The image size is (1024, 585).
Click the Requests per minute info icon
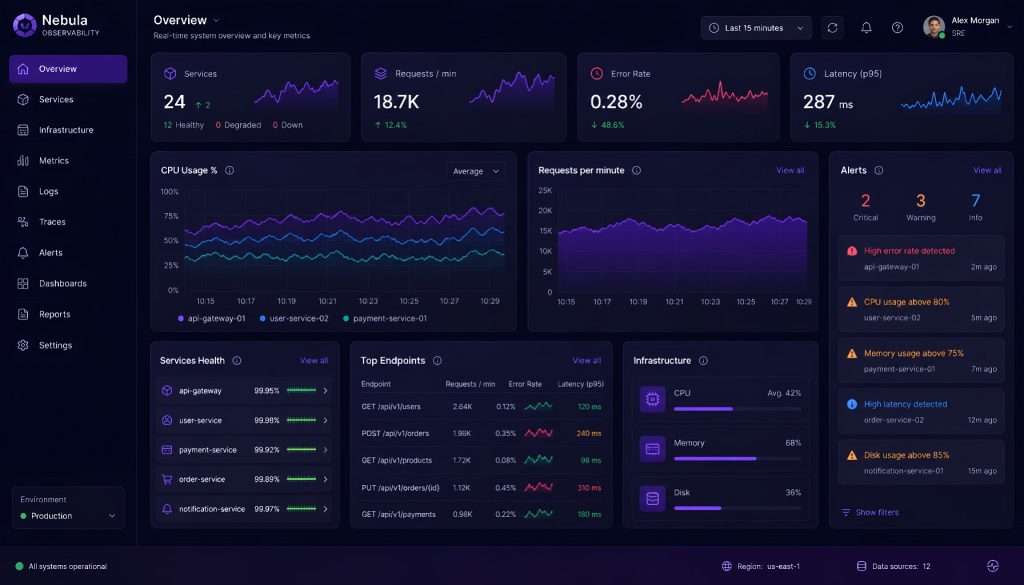[x=636, y=170]
